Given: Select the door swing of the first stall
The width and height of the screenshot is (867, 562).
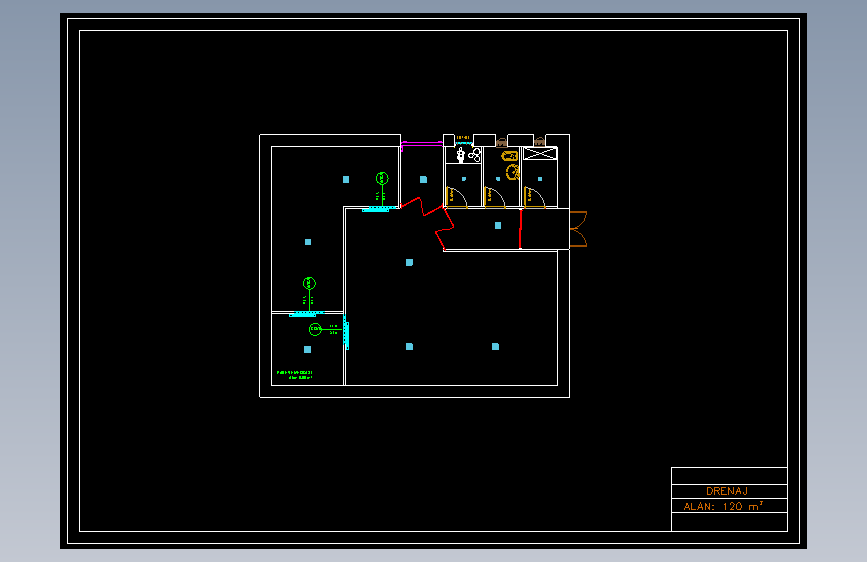Looking at the screenshot, I should click(x=456, y=197).
